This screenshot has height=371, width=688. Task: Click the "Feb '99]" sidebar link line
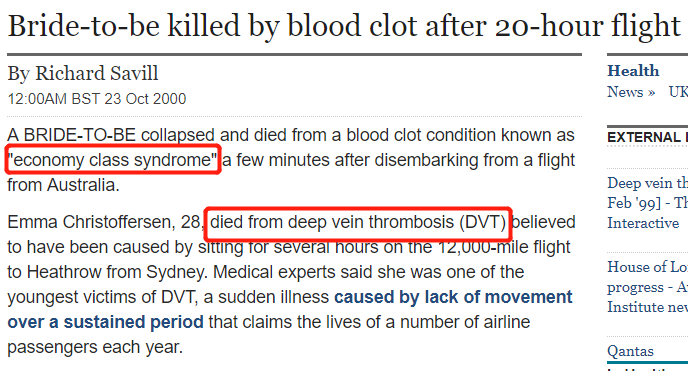click(648, 203)
